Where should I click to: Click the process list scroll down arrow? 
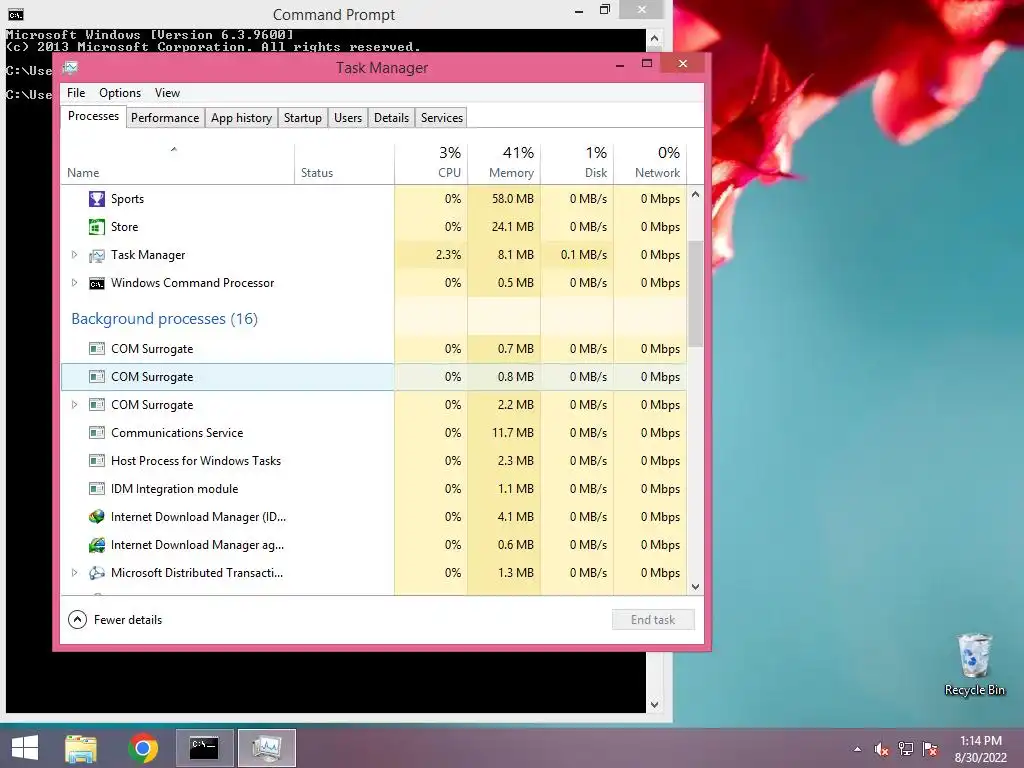(x=696, y=586)
